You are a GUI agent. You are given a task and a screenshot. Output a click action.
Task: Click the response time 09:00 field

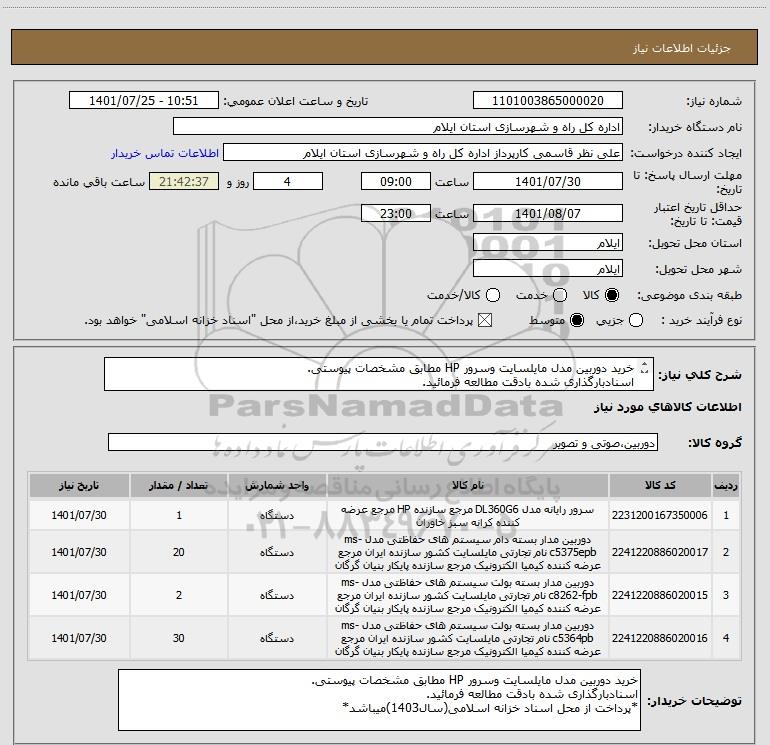[396, 181]
